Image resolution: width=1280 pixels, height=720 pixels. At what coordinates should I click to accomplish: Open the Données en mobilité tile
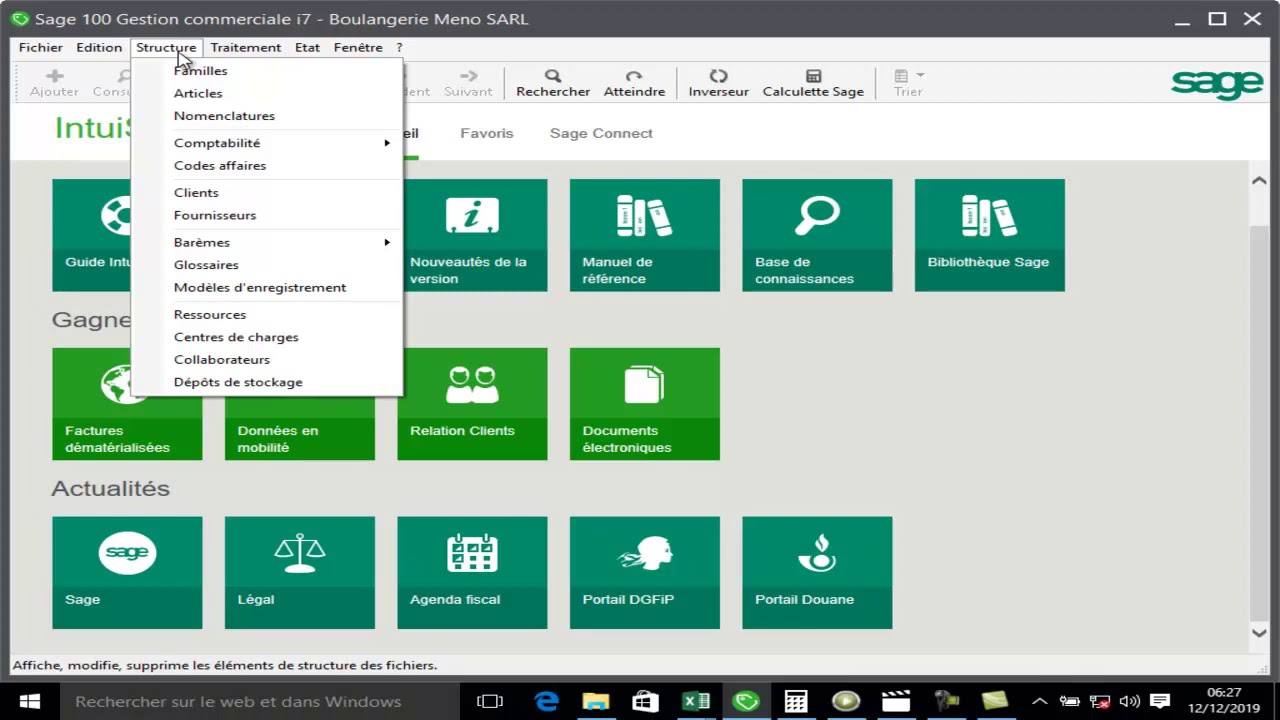300,430
